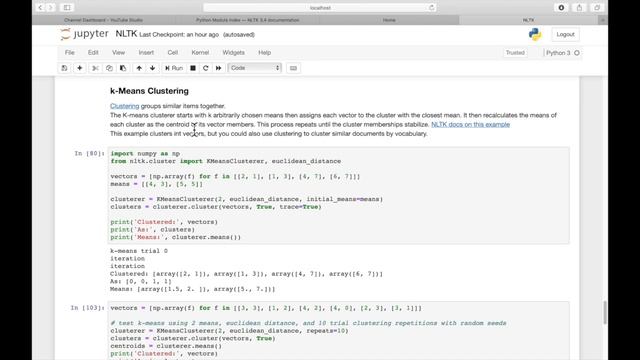Open Safari downloads icon
Image resolution: width=640 pixels, height=360 pixels.
(x=561, y=7)
